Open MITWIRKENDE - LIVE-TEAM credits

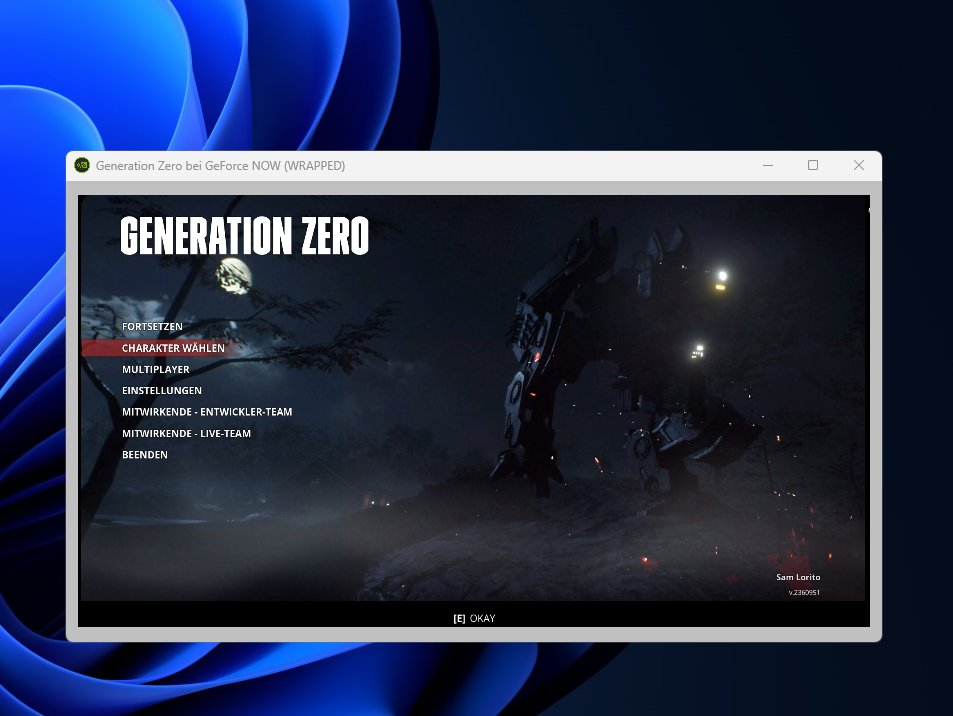click(x=186, y=433)
